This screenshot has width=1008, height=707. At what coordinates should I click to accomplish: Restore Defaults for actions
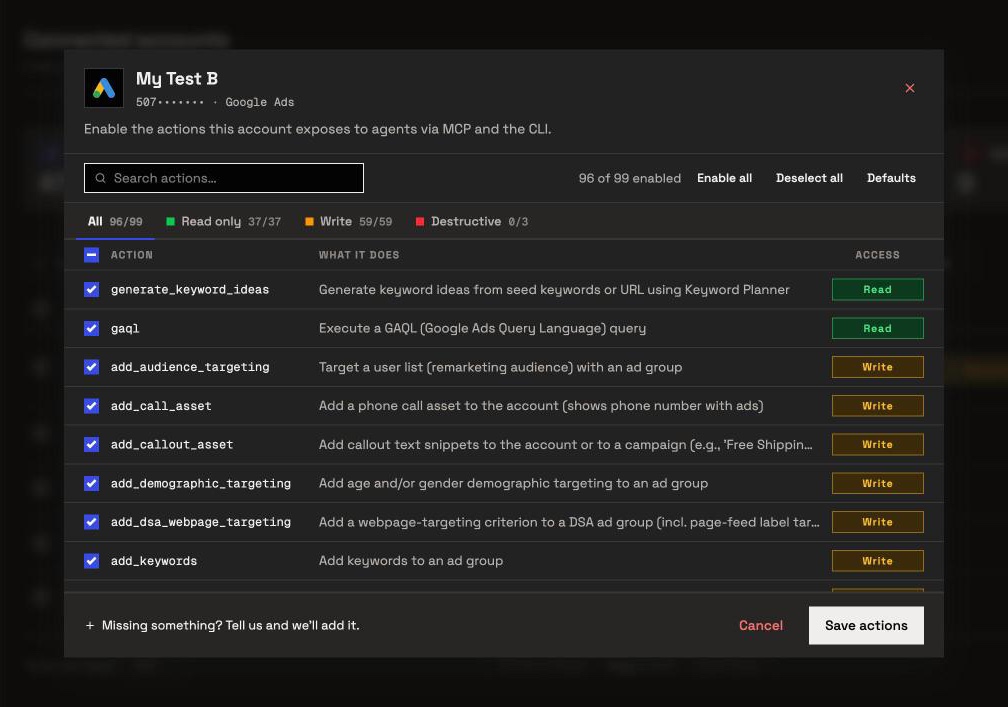(x=891, y=178)
